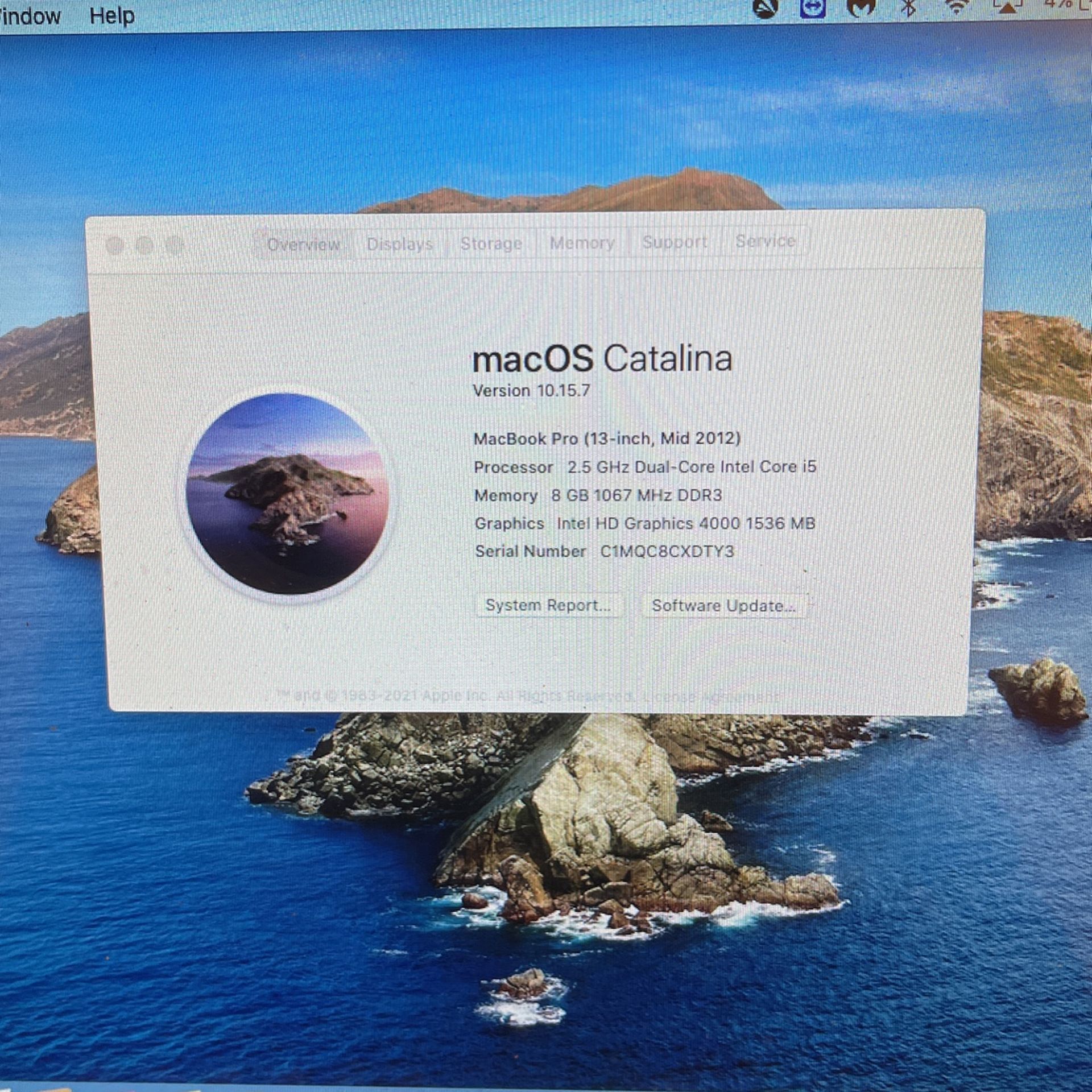
Task: Click the Malwarebytes menu bar icon
Action: tap(861, 7)
